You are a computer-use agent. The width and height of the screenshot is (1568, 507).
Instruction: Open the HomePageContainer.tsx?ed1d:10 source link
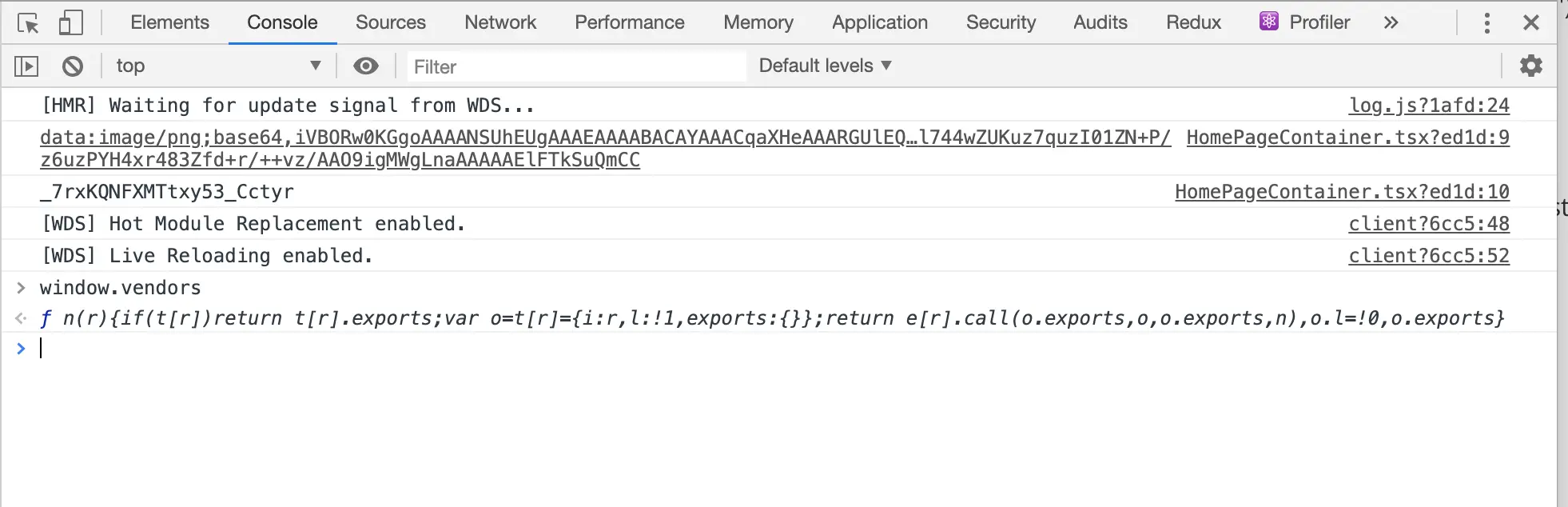1342,192
